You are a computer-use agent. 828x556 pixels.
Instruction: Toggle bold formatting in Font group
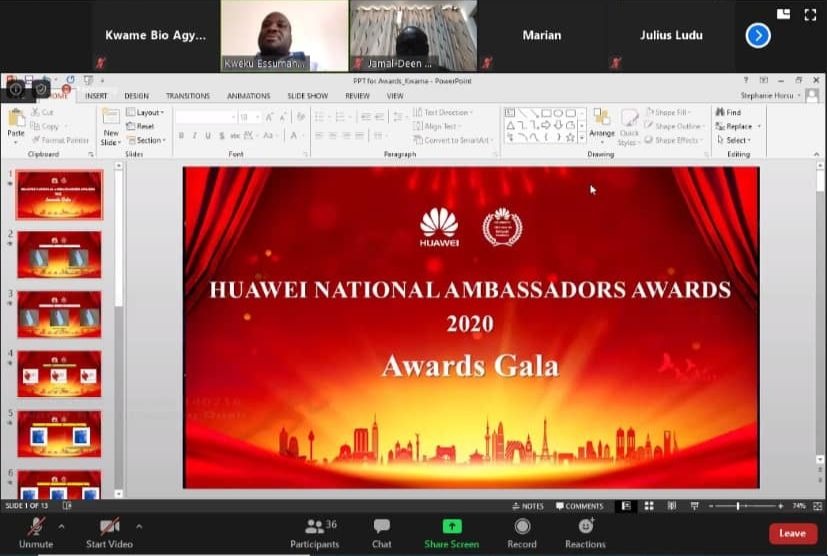click(x=181, y=136)
